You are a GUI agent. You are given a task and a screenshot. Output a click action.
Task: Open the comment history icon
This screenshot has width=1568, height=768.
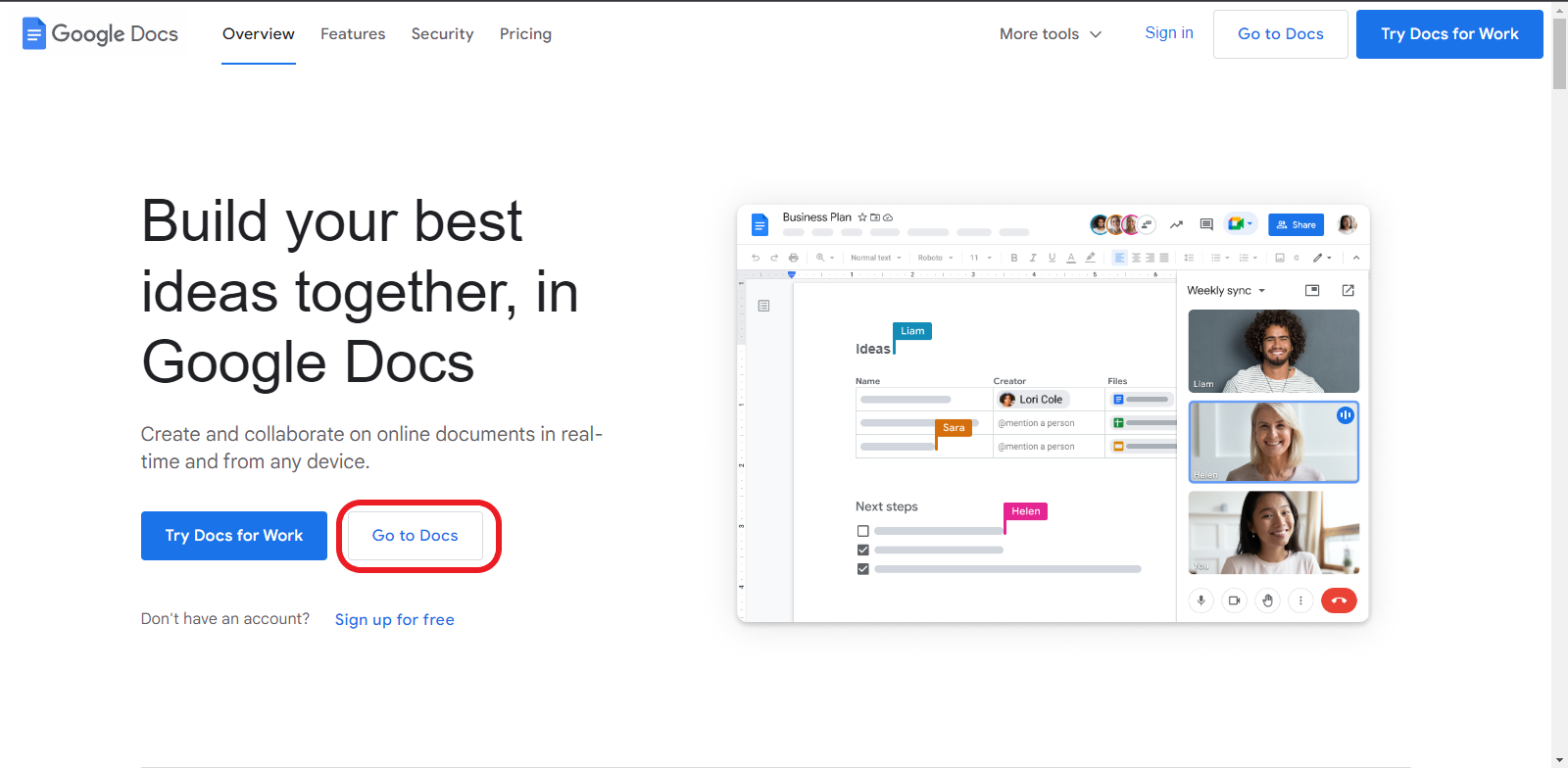[x=1206, y=224]
